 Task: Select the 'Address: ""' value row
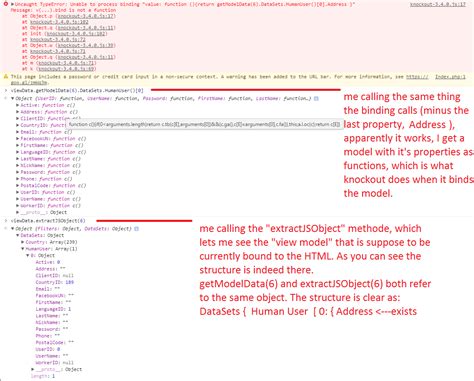coord(51,269)
